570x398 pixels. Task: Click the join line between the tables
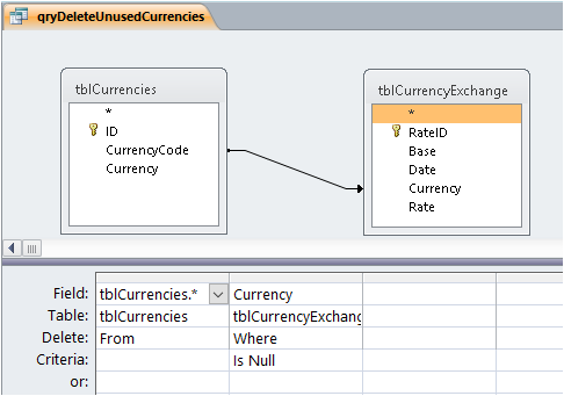(295, 169)
